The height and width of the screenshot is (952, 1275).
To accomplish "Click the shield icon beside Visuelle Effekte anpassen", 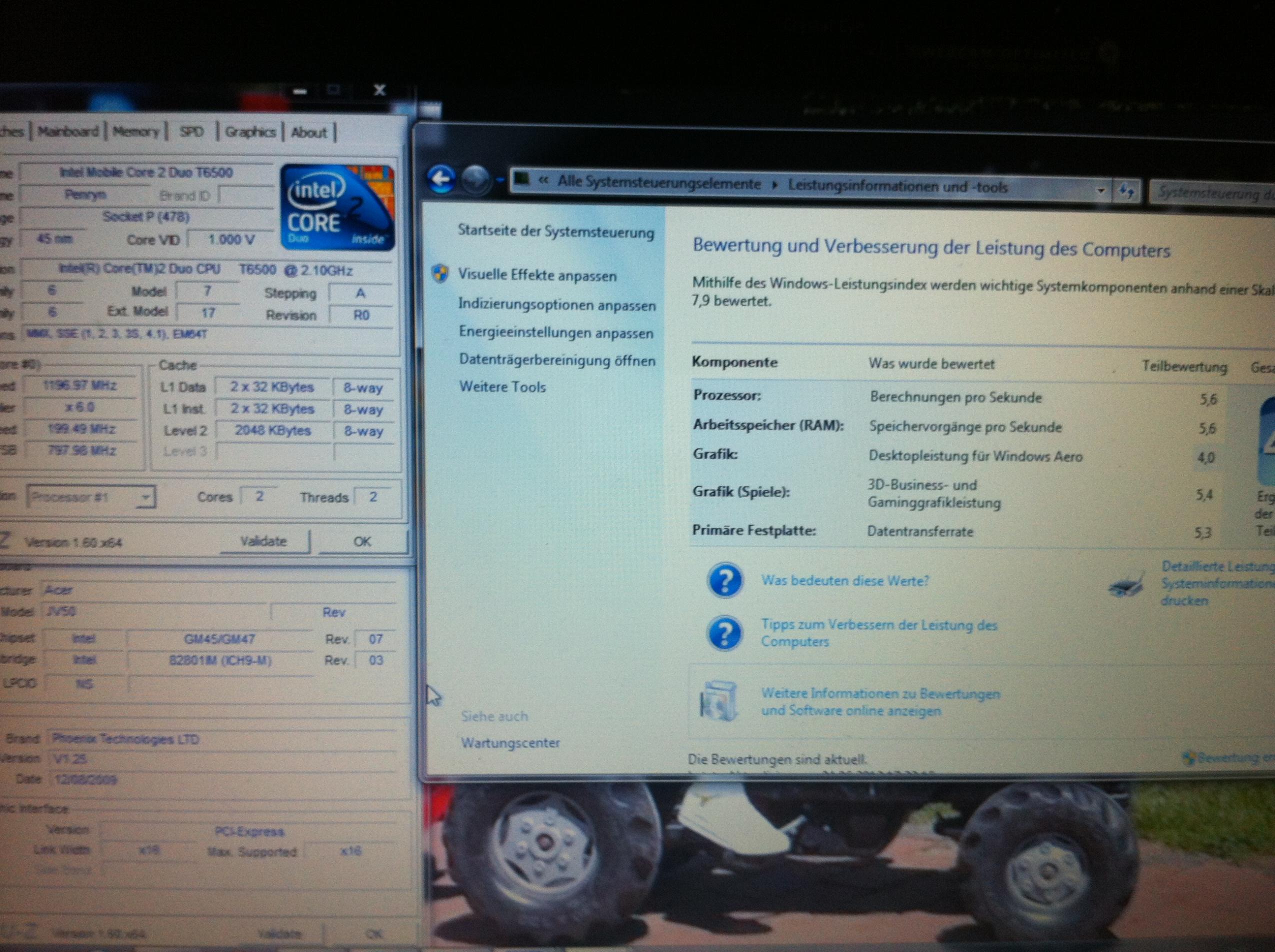I will 440,273.
